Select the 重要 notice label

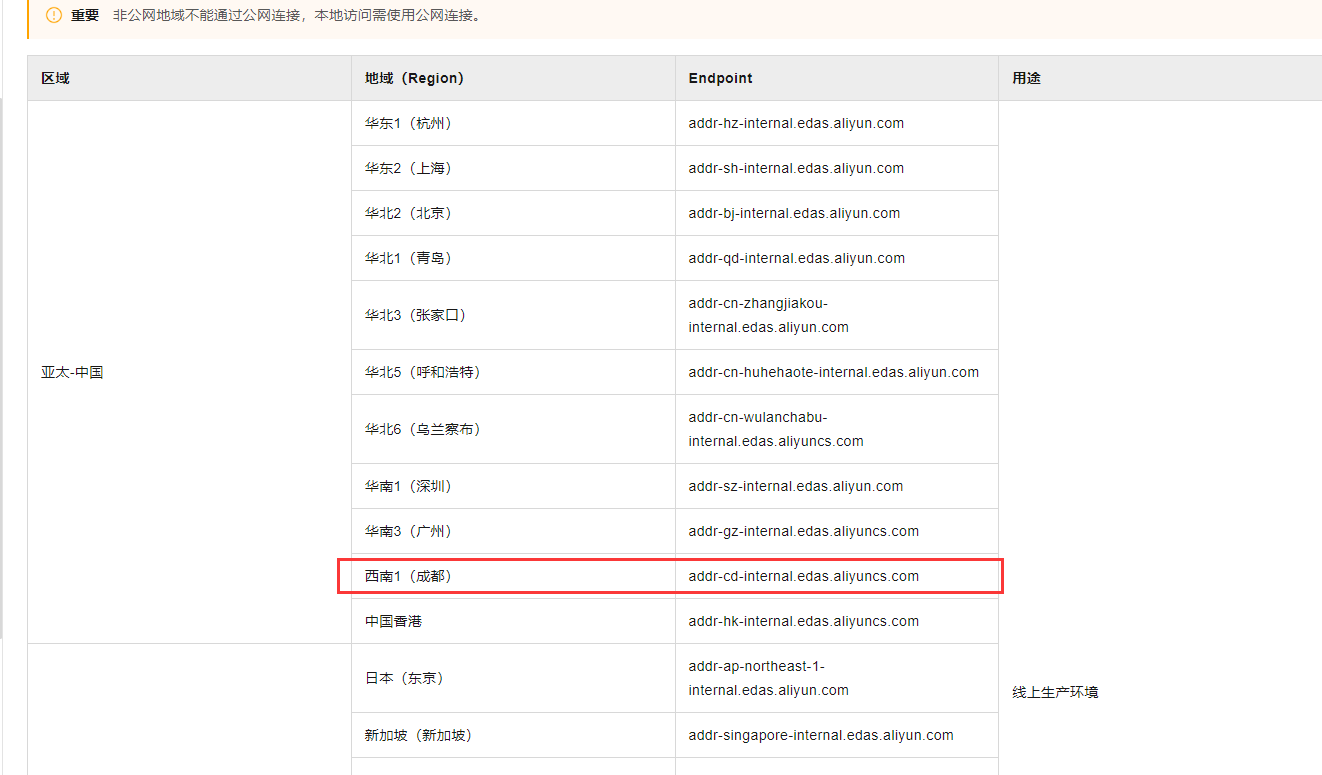point(85,15)
